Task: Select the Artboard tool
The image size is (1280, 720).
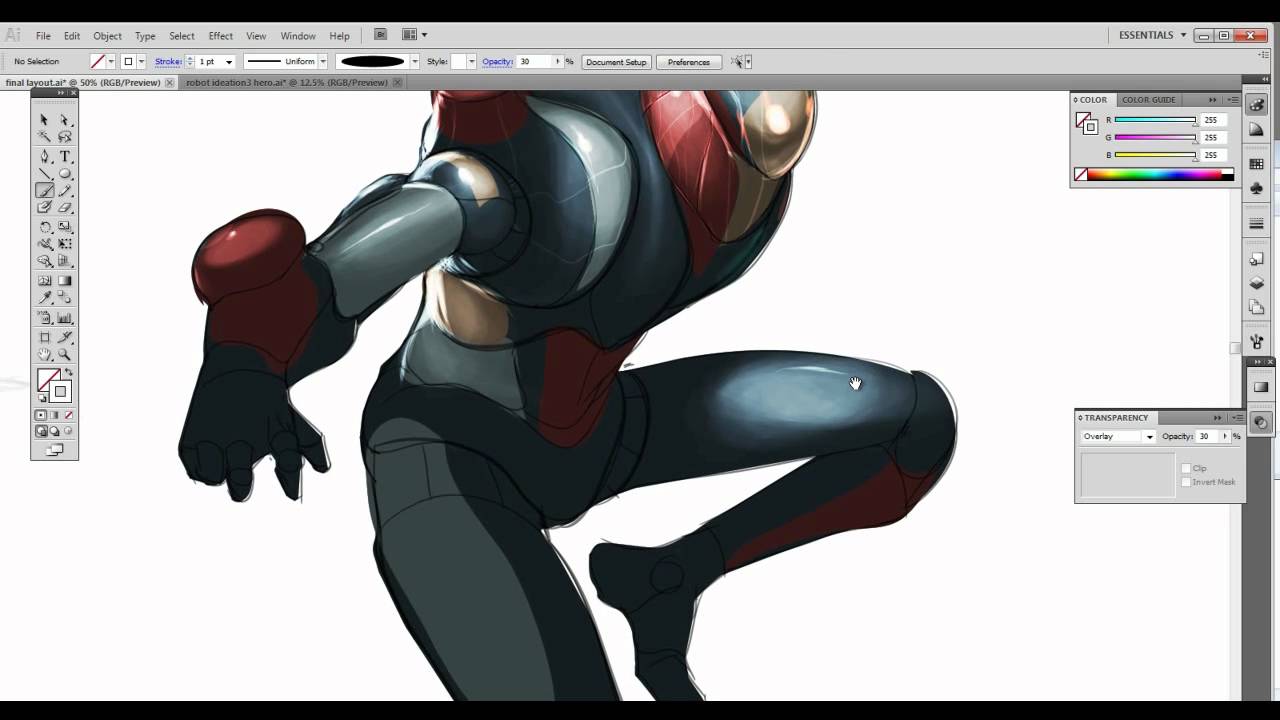Action: point(44,337)
